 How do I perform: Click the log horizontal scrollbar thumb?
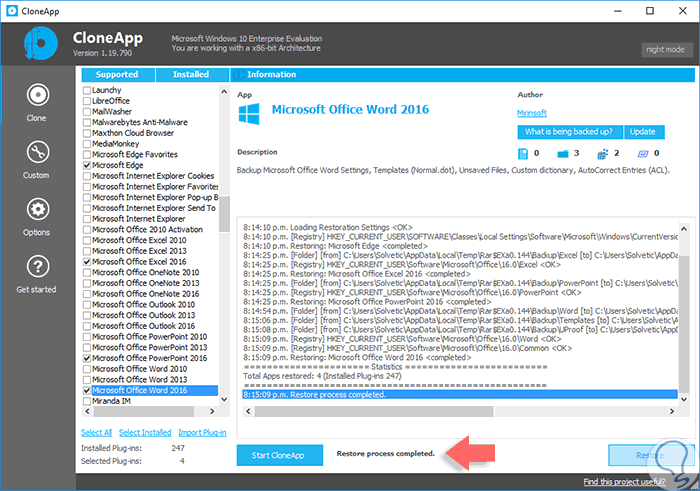(x=374, y=412)
